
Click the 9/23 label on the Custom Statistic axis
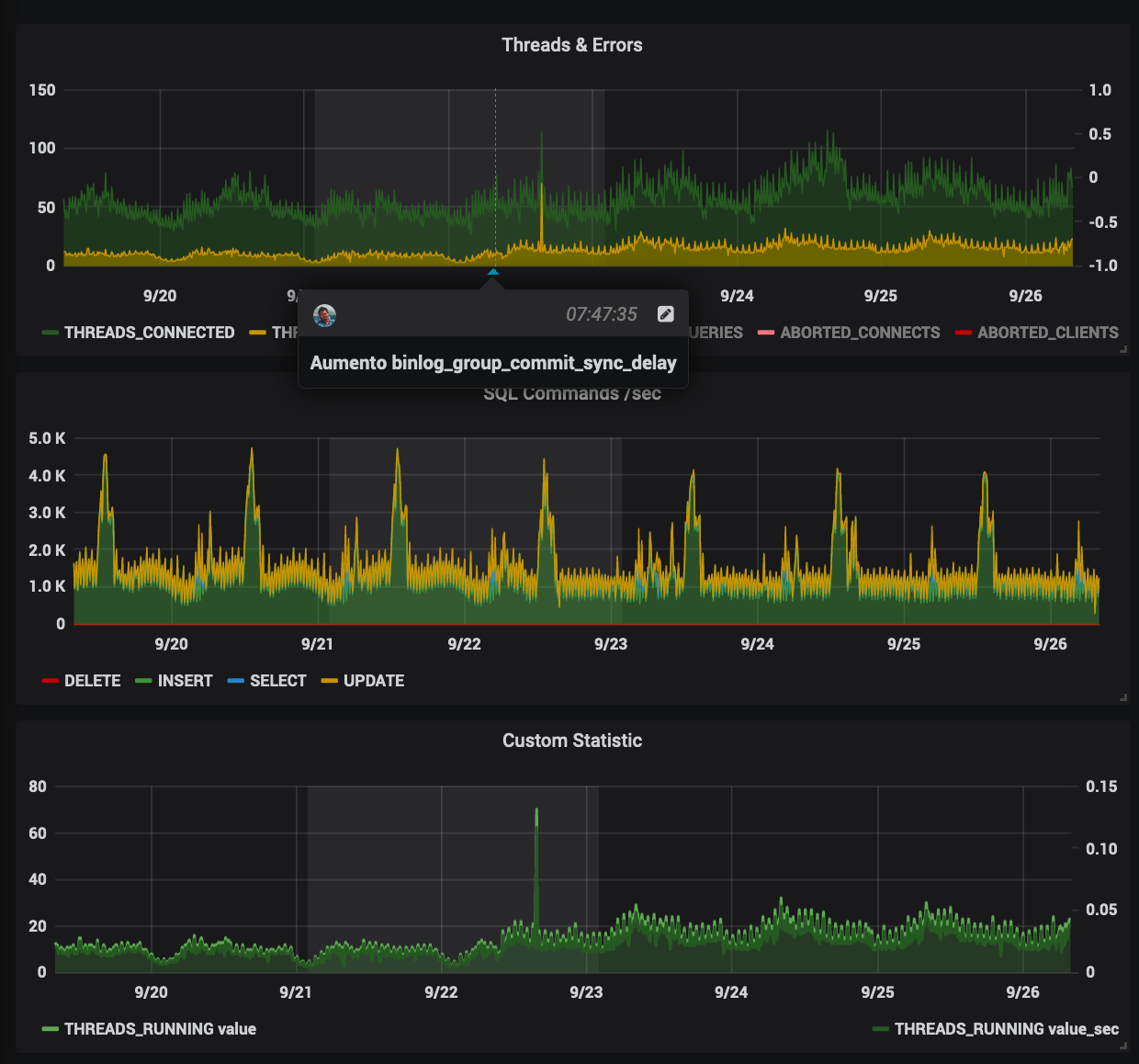point(586,992)
